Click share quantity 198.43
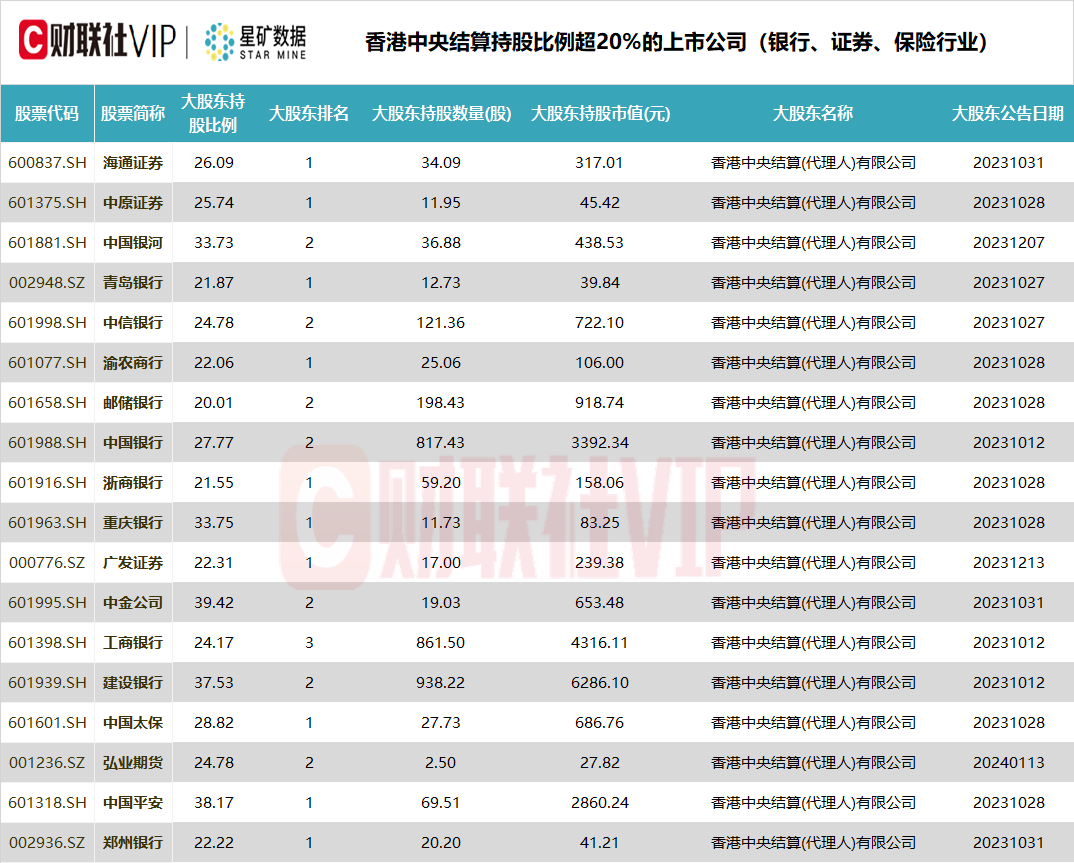The height and width of the screenshot is (863, 1074). click(x=440, y=403)
